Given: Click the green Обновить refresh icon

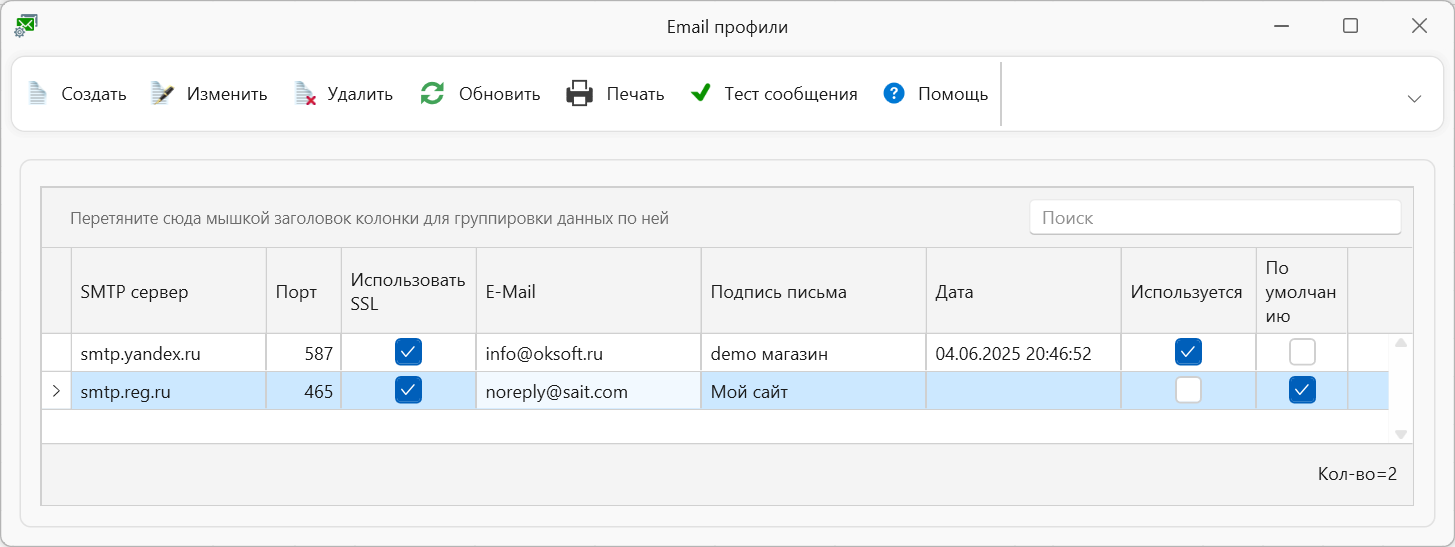Looking at the screenshot, I should (x=432, y=94).
